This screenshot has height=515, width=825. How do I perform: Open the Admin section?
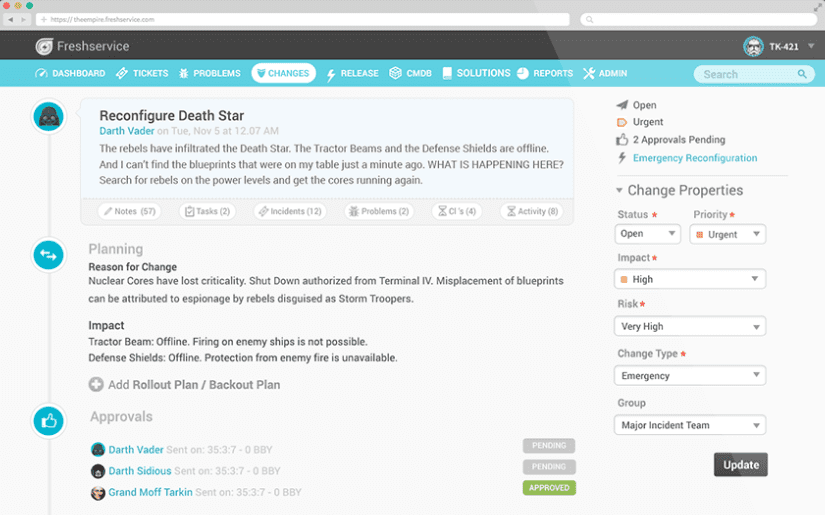click(605, 73)
